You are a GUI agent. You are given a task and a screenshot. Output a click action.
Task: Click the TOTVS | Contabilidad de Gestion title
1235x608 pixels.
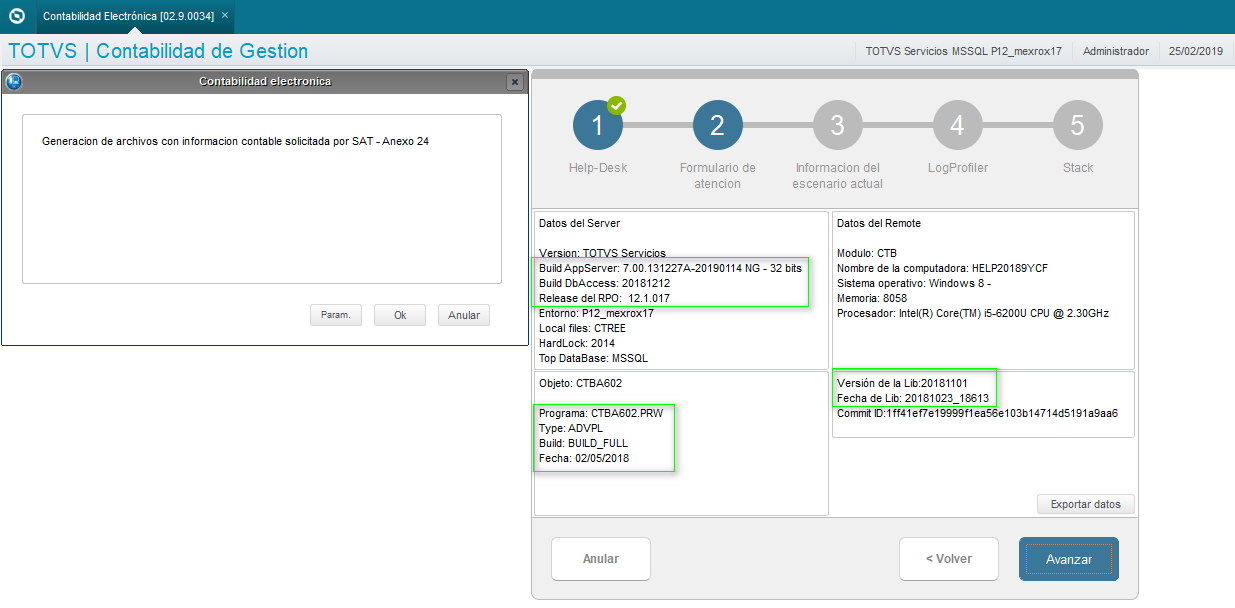click(158, 51)
